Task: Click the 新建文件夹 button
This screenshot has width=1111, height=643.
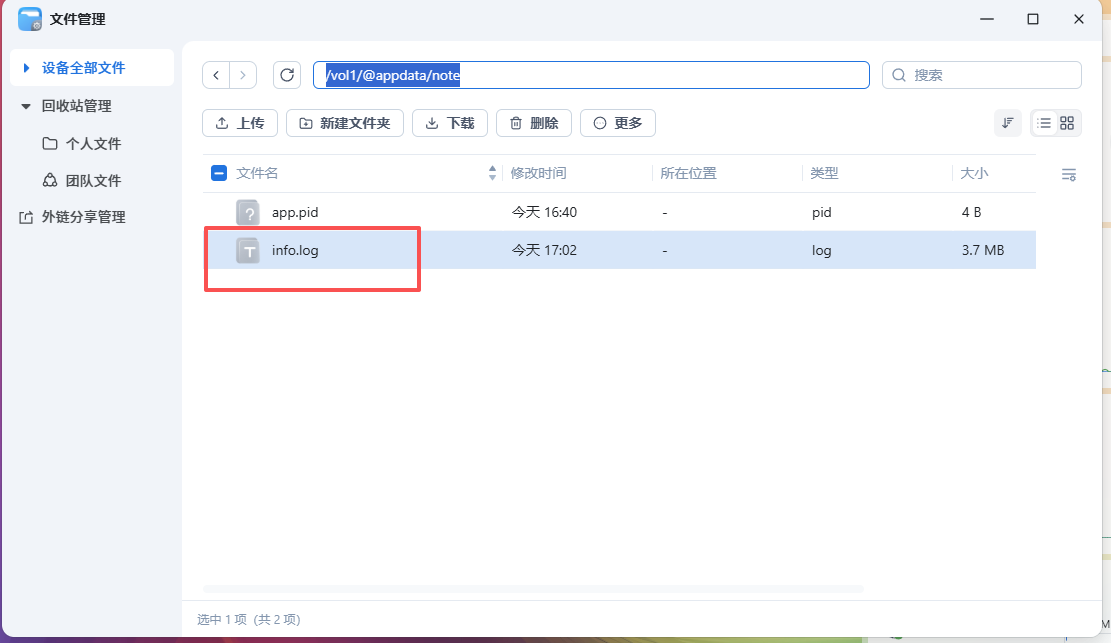Action: (x=344, y=122)
